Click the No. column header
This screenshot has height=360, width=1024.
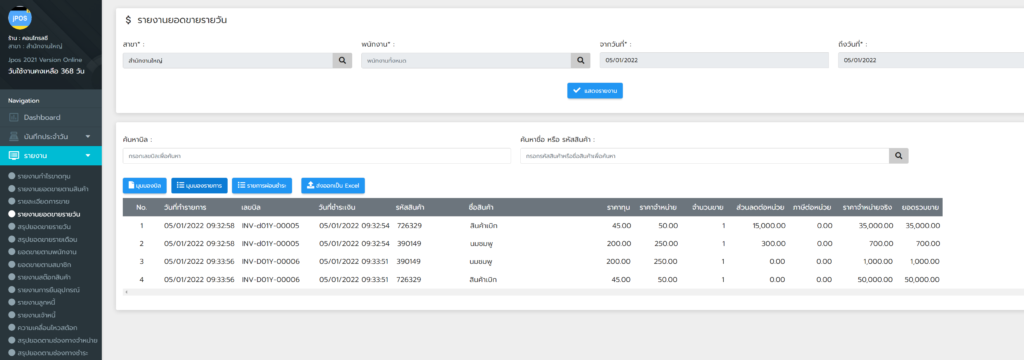142,207
